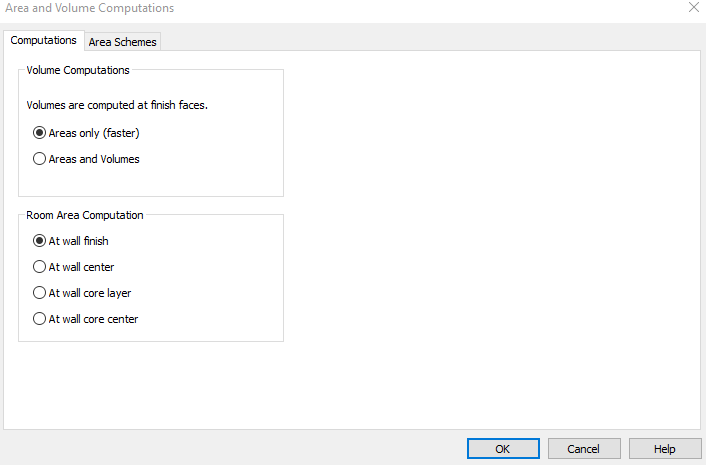This screenshot has height=465, width=706.
Task: Close the Area and Volume Computations dialog
Action: [694, 7]
